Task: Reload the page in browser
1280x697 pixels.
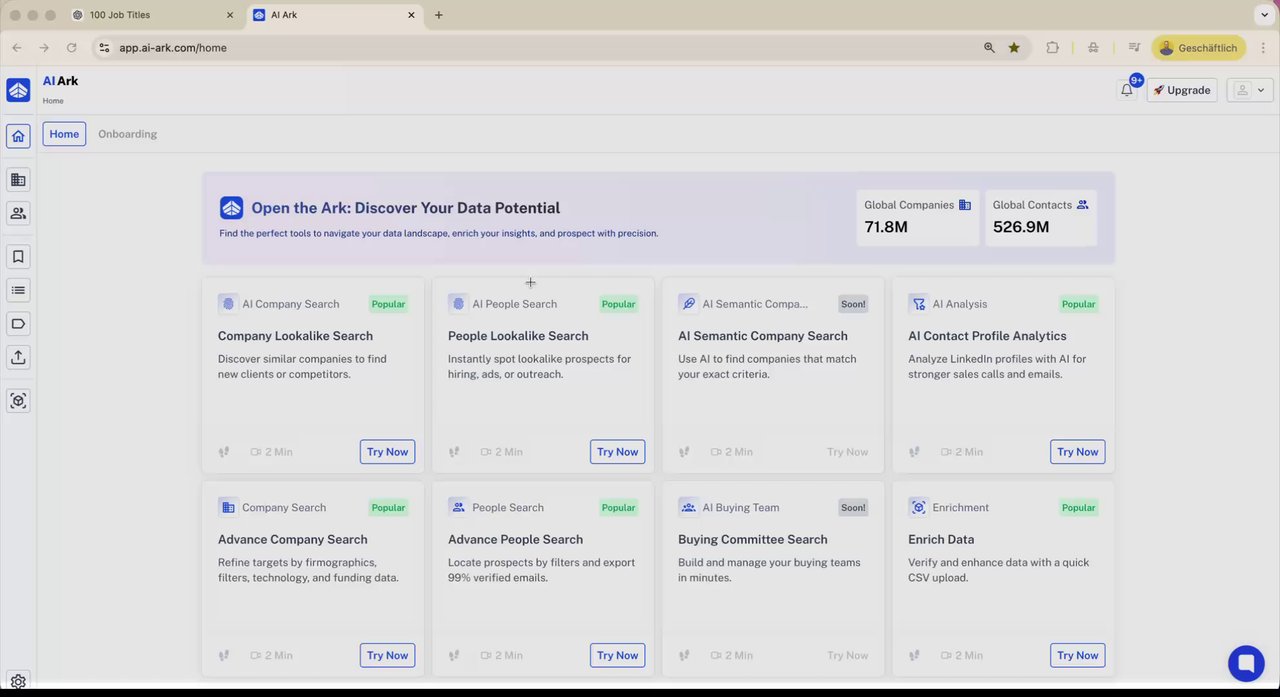Action: click(71, 47)
